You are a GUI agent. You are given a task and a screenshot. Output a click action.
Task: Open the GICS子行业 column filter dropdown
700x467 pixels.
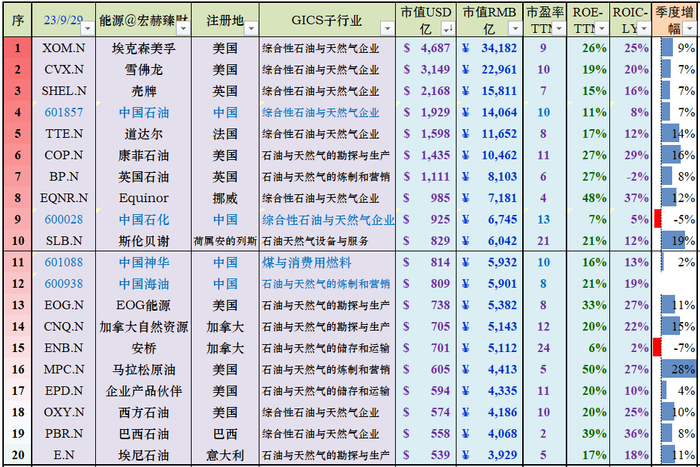pyautogui.click(x=387, y=29)
